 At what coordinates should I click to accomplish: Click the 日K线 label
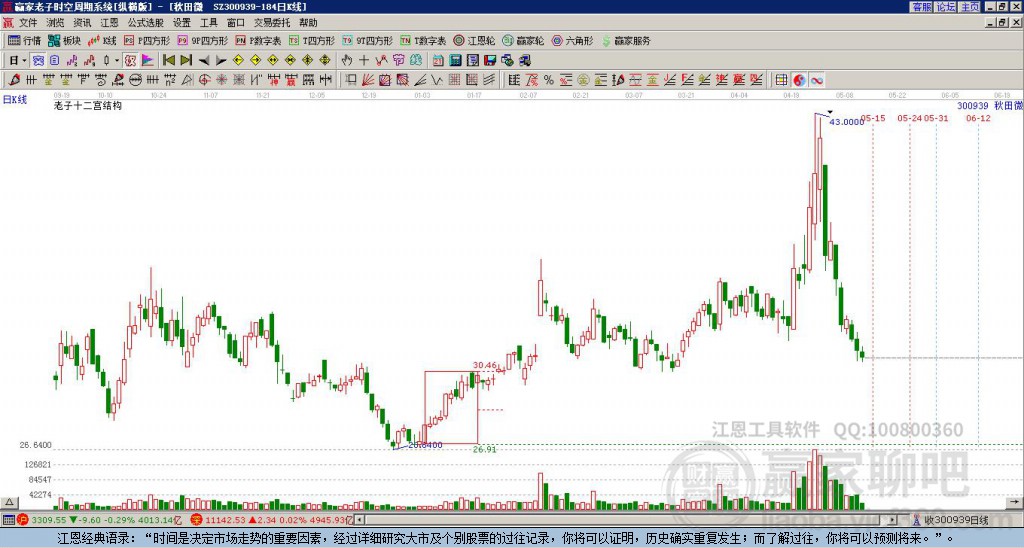[14, 100]
